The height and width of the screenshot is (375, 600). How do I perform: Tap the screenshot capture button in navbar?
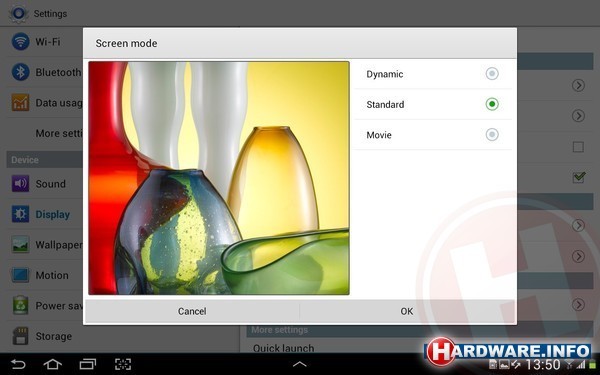tap(123, 364)
